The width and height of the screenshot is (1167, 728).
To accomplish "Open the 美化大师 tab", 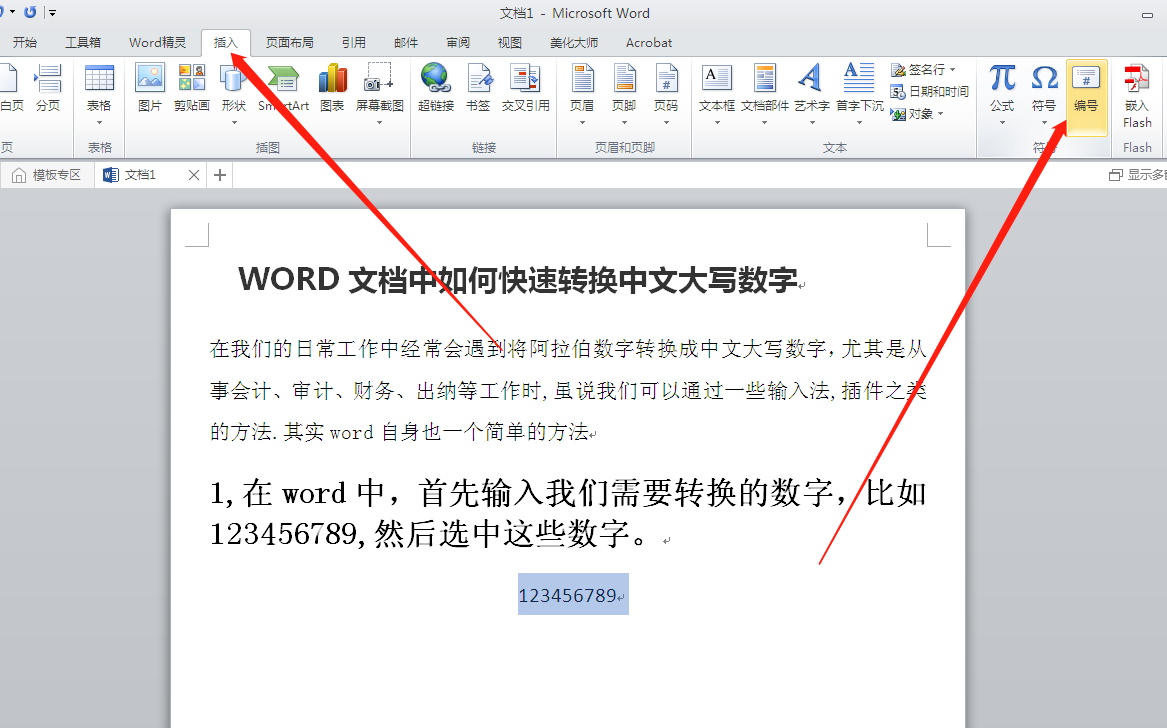I will pyautogui.click(x=574, y=42).
